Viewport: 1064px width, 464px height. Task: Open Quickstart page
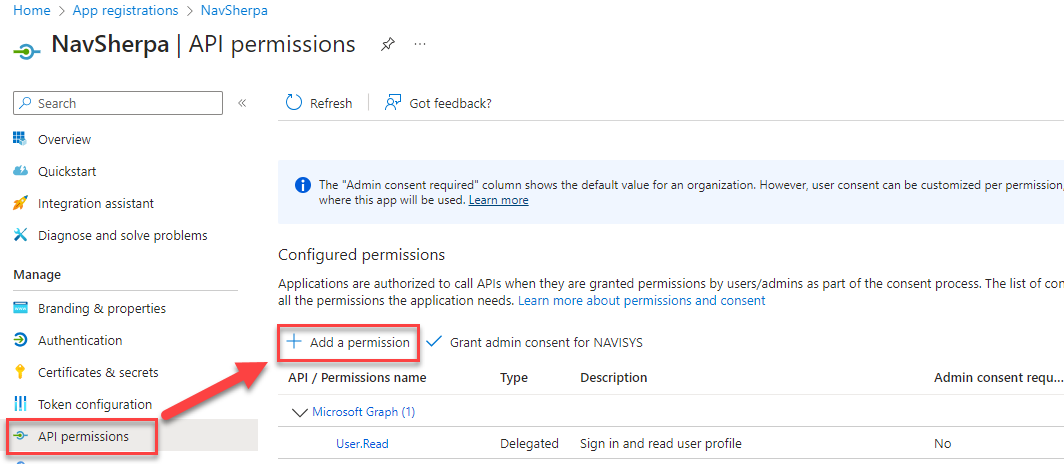(x=67, y=172)
